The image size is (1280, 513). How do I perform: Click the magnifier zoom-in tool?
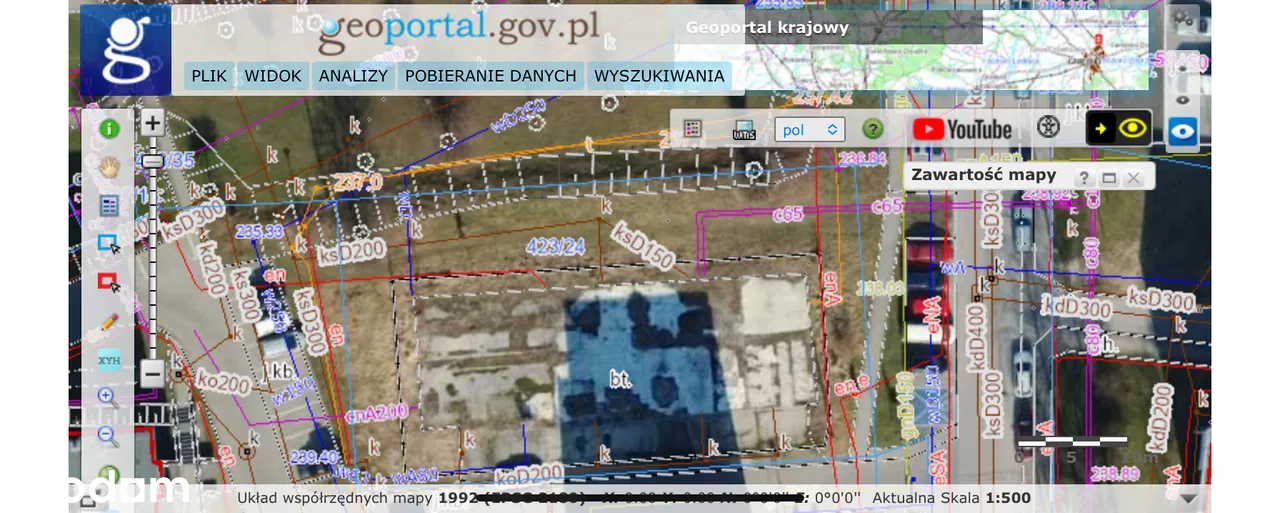(108, 398)
